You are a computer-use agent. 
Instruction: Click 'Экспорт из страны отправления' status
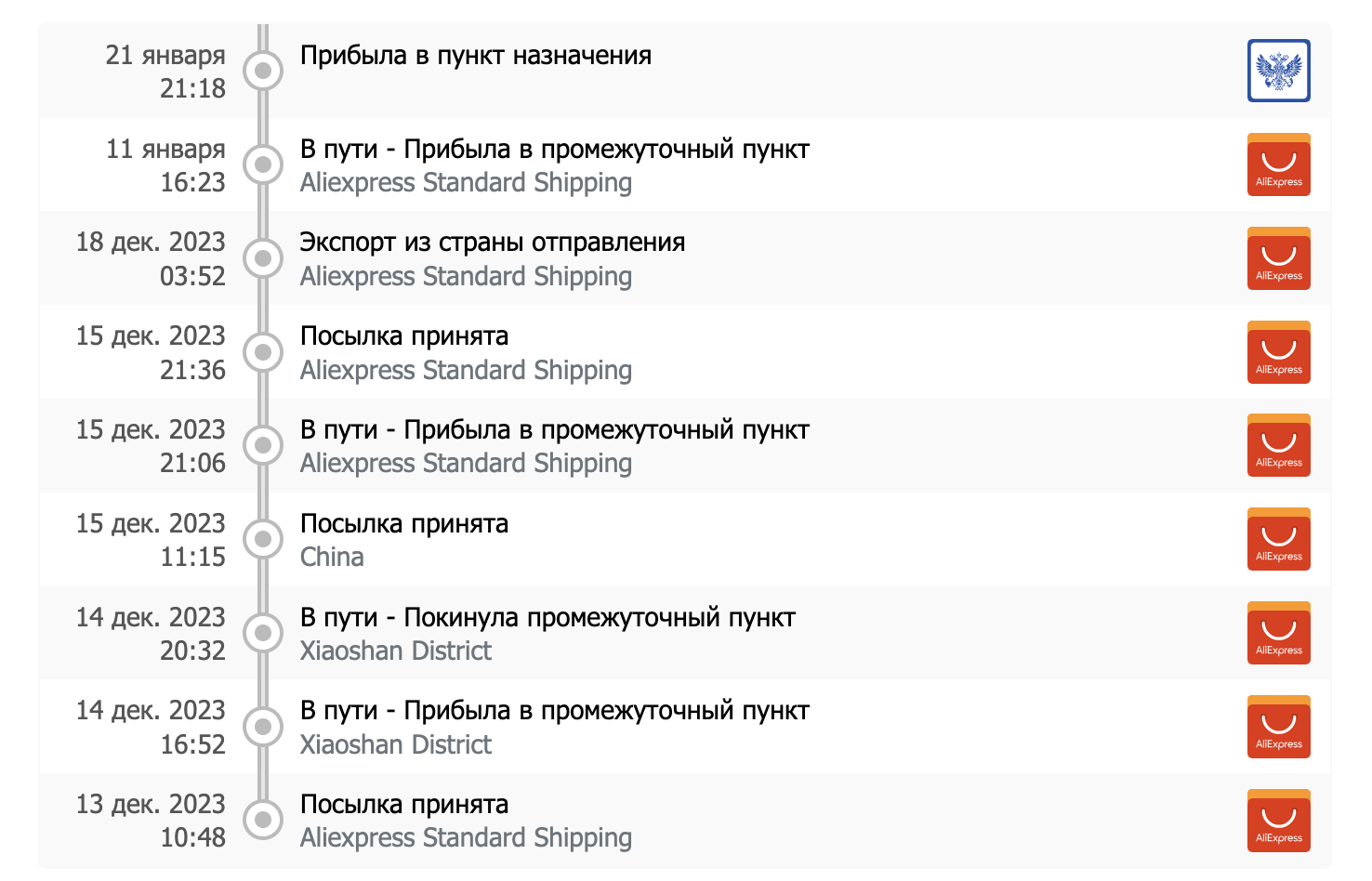(492, 243)
